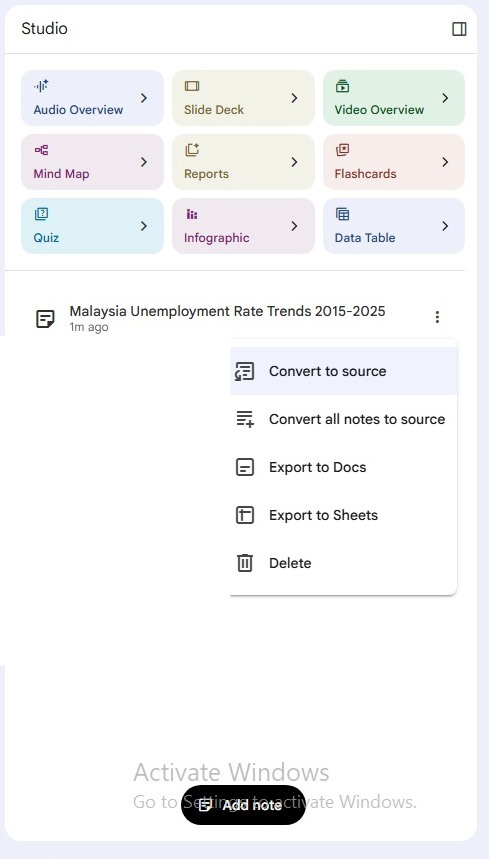Expand Reports options chevron
This screenshot has width=489, height=859.
(294, 162)
